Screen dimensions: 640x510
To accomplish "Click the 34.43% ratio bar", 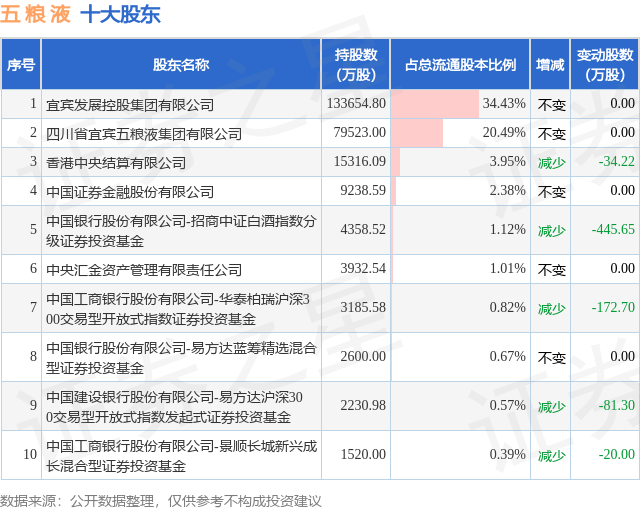I will click(x=435, y=104).
